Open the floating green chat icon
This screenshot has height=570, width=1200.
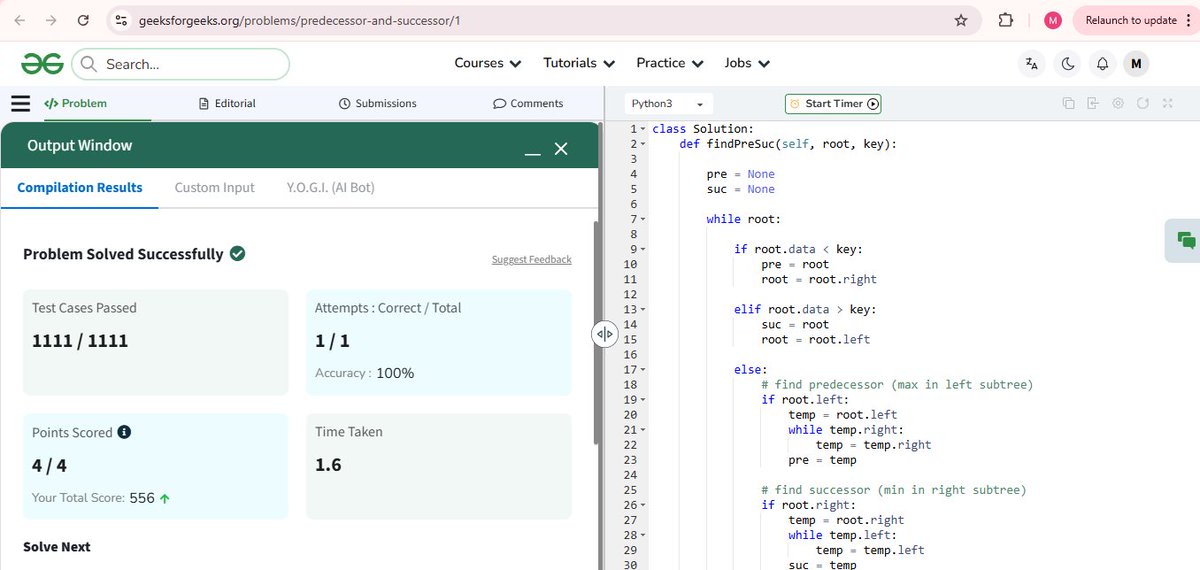[x=1186, y=239]
